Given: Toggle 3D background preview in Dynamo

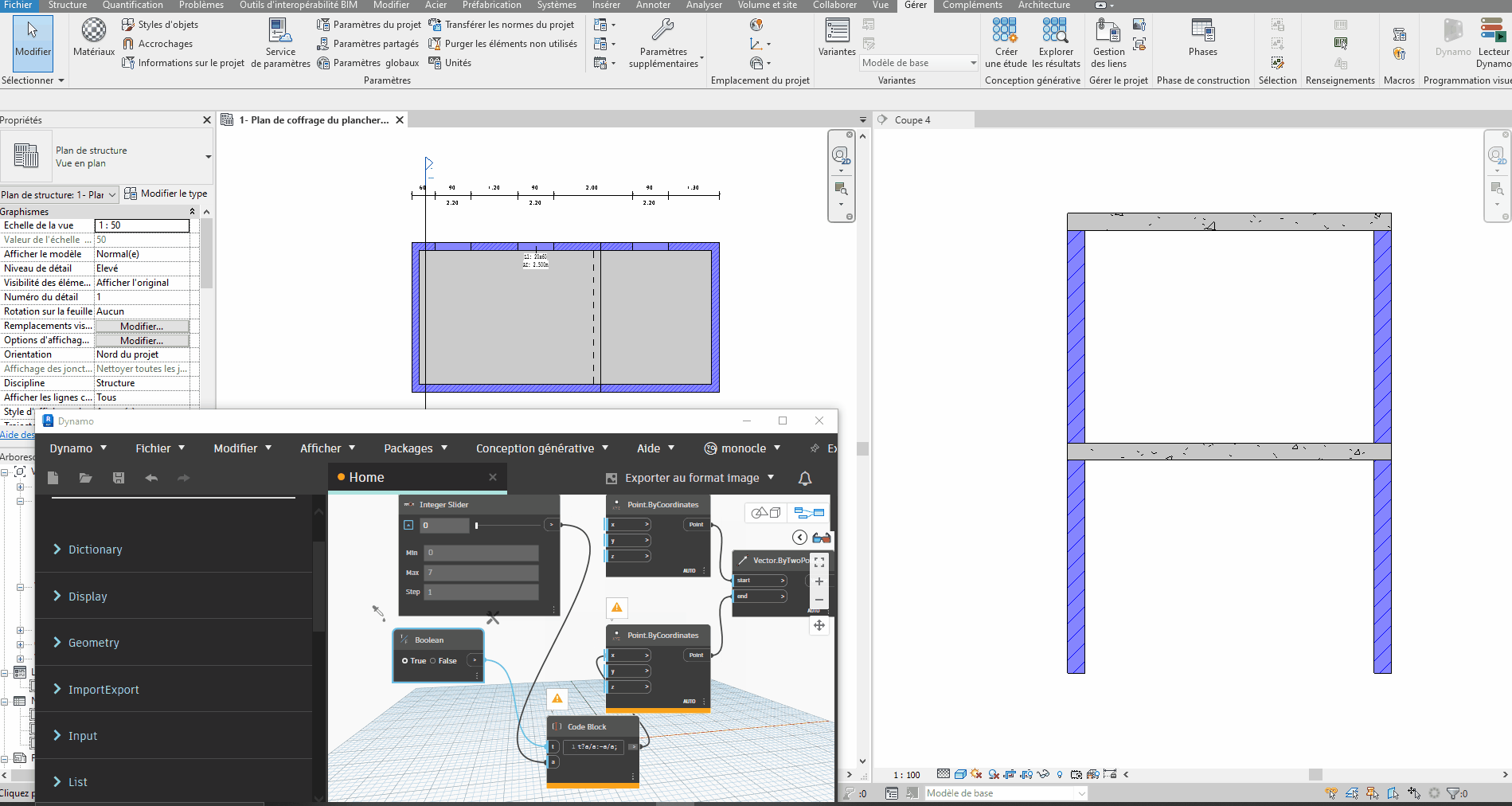Looking at the screenshot, I should [767, 512].
